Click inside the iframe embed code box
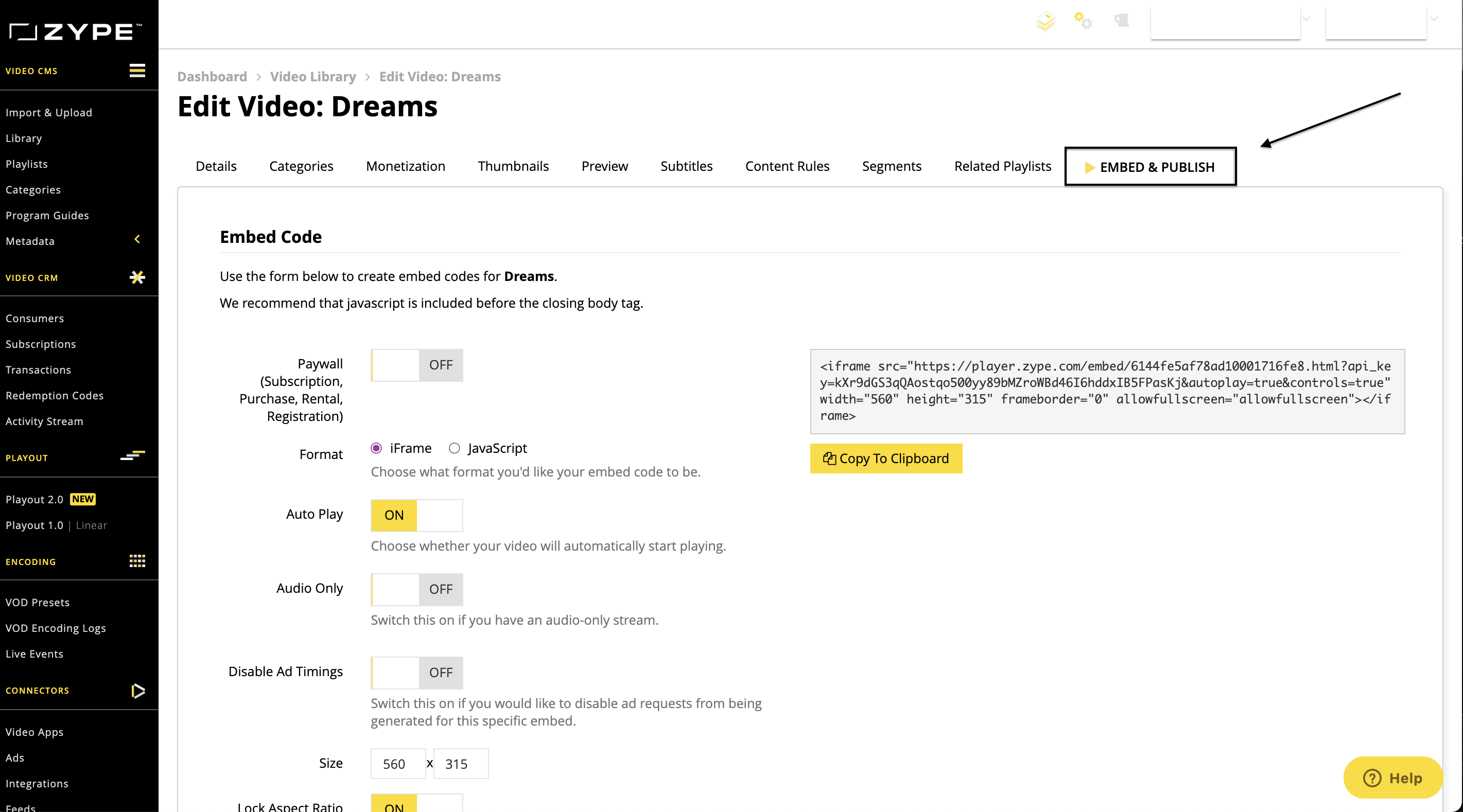1463x812 pixels. click(1107, 391)
